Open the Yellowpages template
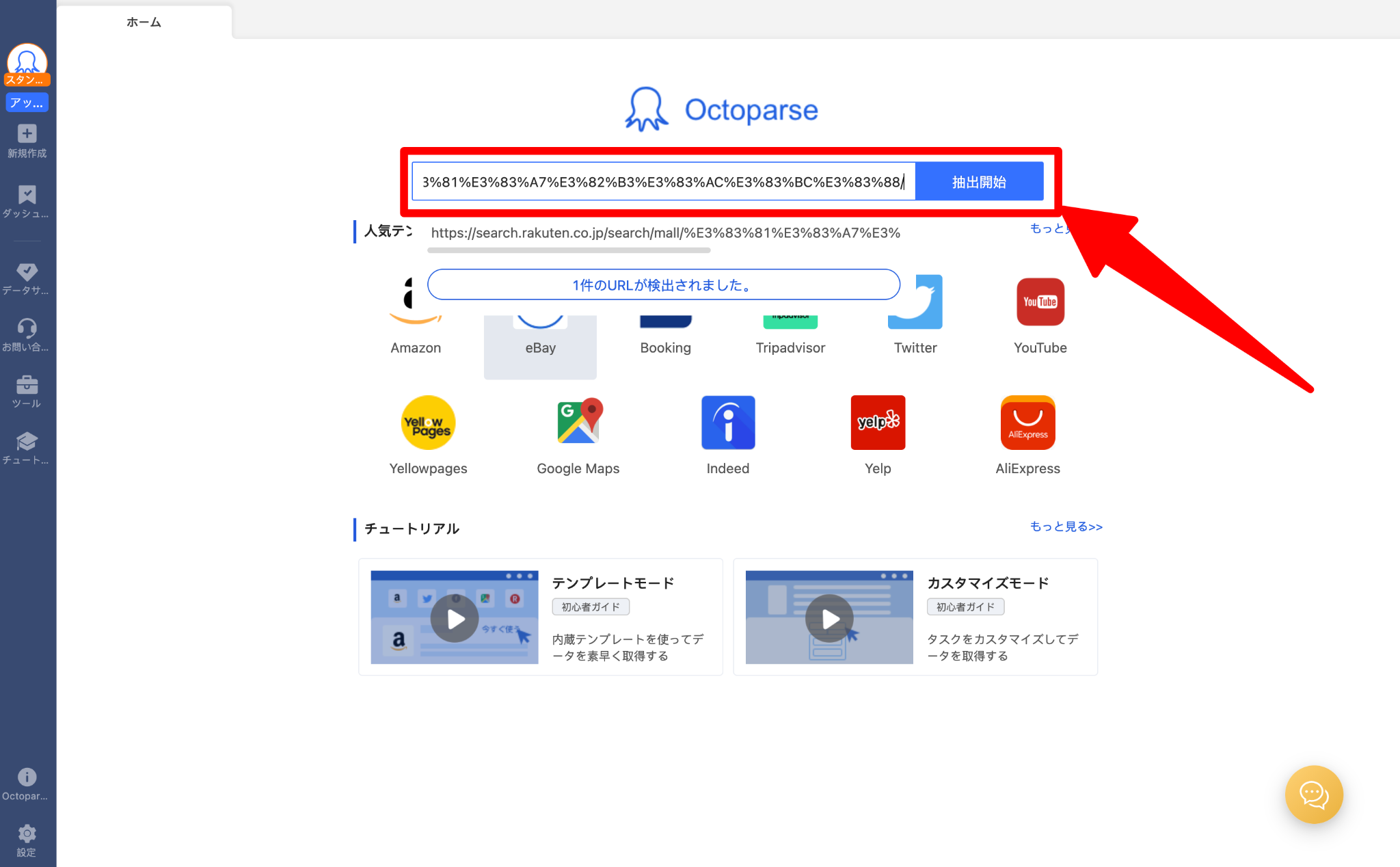This screenshot has width=1400, height=867. [428, 436]
